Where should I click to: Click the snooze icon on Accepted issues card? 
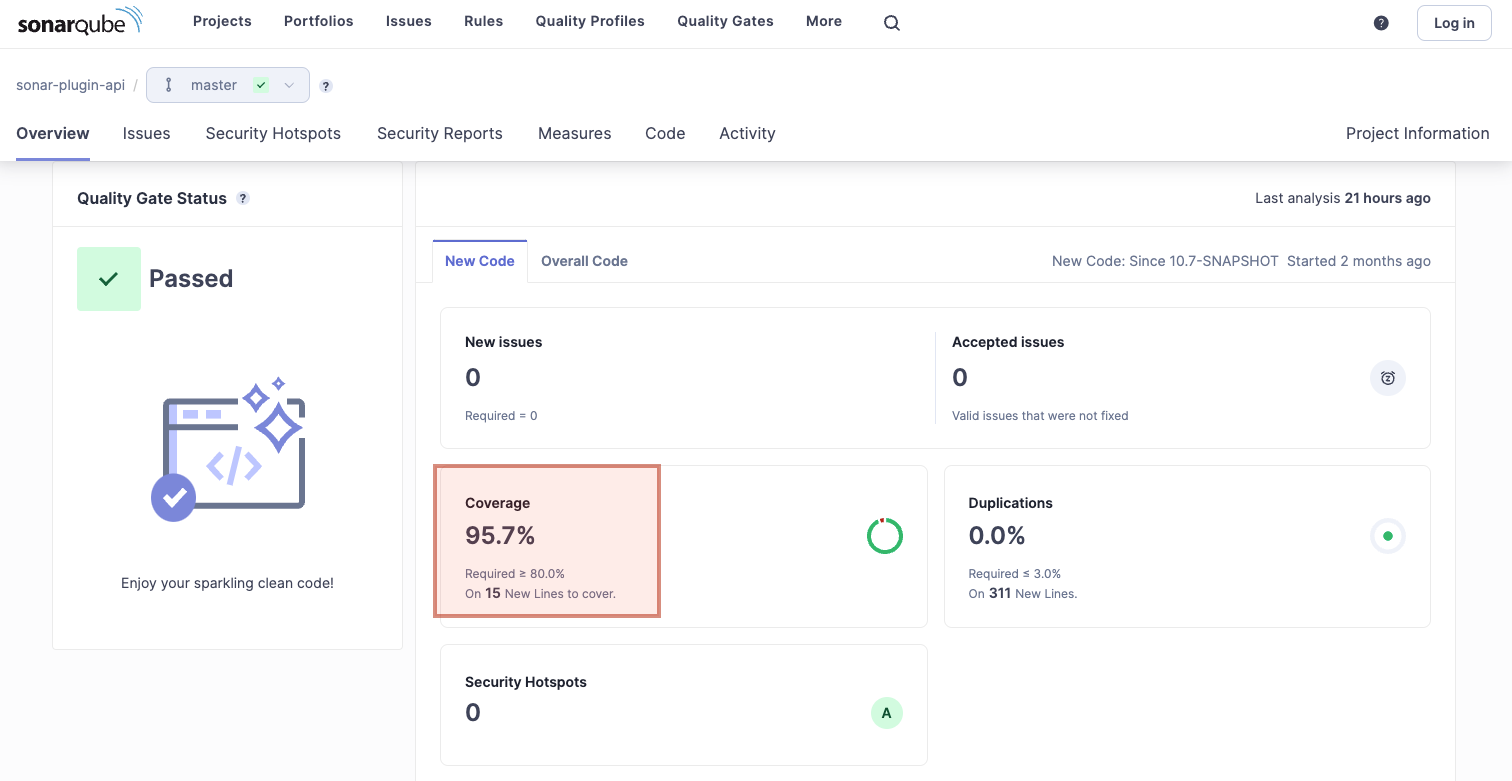(x=1387, y=378)
